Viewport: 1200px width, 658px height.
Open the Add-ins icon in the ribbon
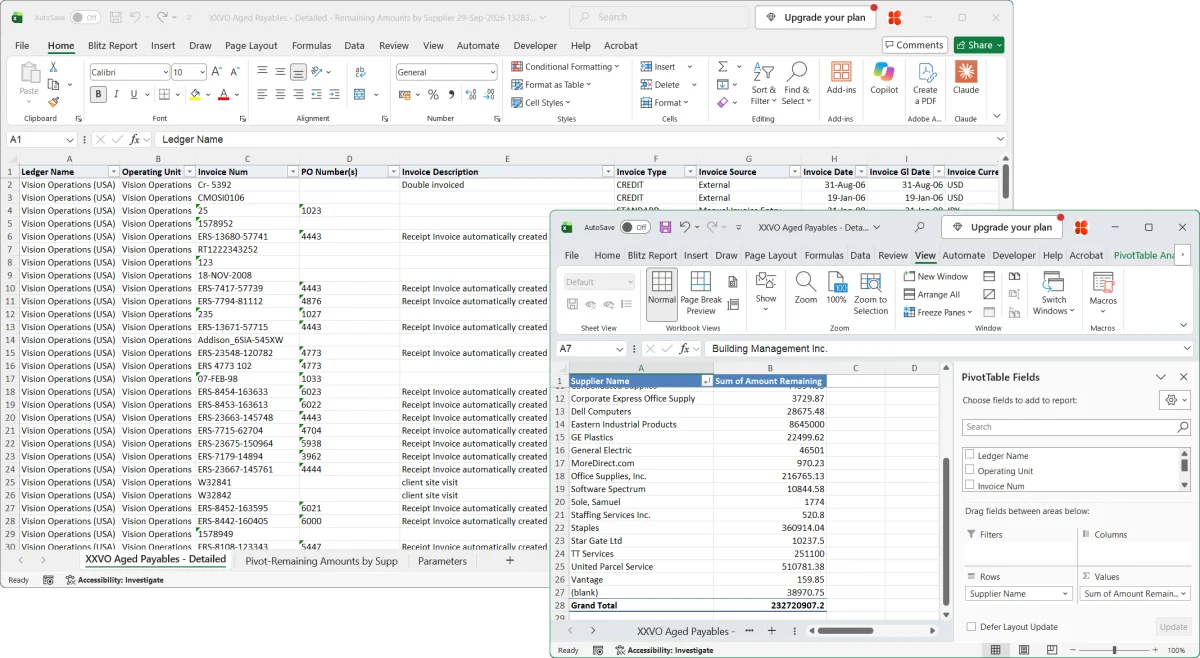click(x=841, y=78)
